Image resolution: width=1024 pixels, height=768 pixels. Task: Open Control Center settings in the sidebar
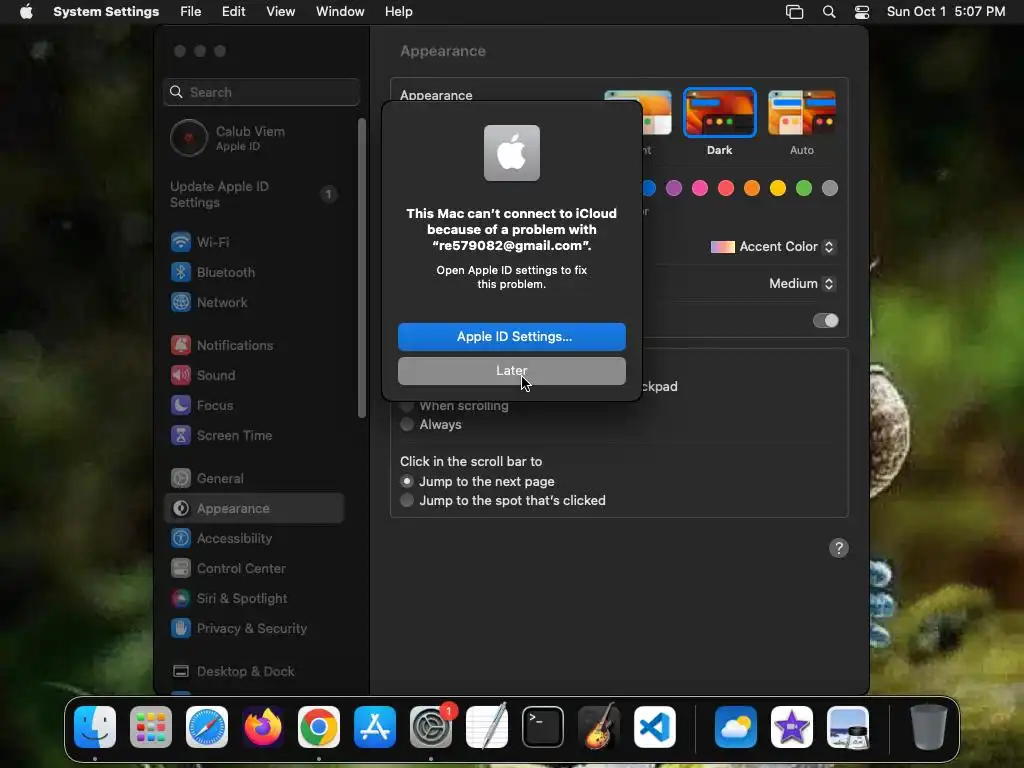254,569
